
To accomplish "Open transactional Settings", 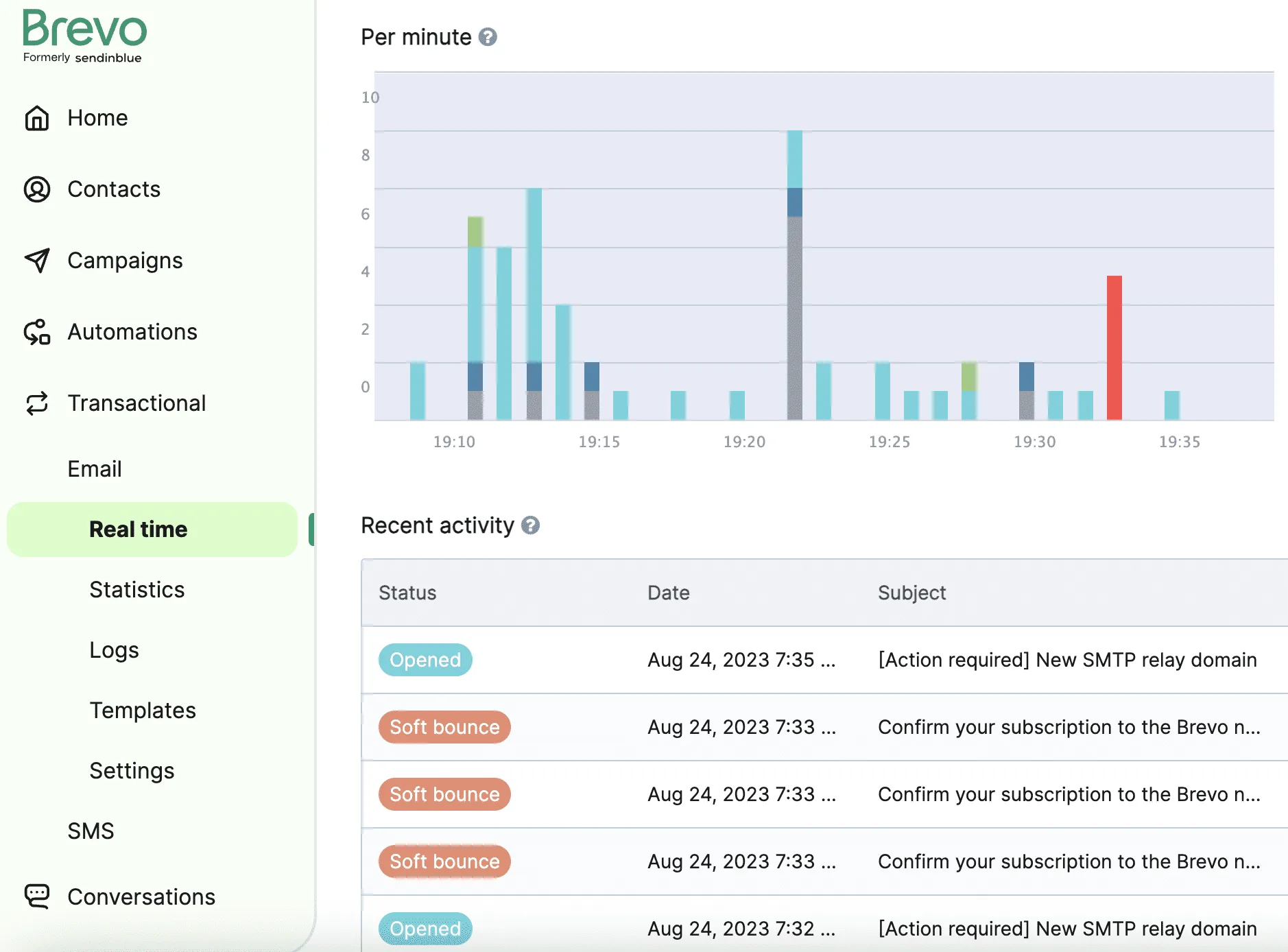I will tap(132, 771).
